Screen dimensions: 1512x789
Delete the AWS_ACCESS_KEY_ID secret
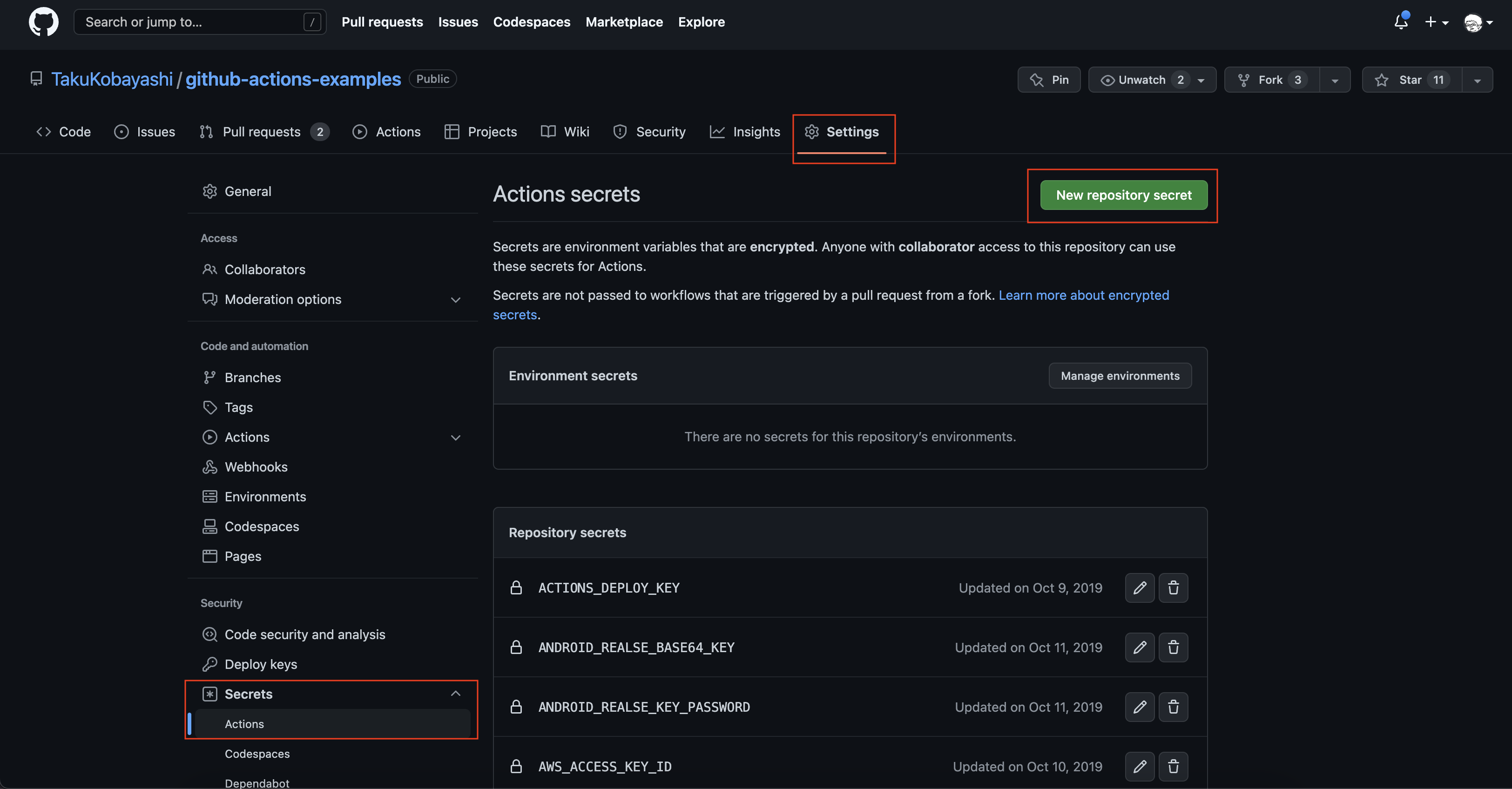(1174, 766)
